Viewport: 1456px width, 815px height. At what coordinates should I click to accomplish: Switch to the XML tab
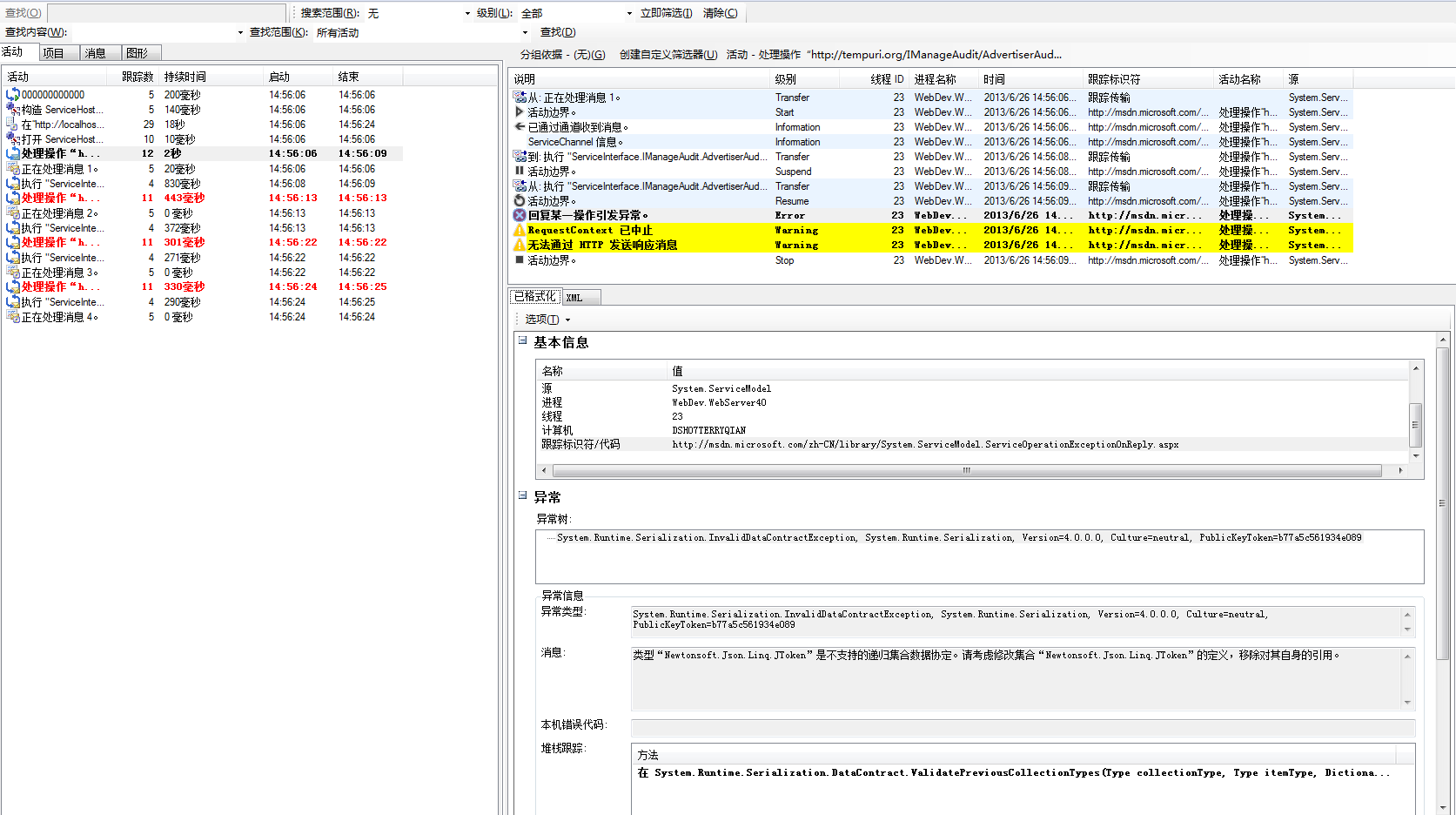575,297
